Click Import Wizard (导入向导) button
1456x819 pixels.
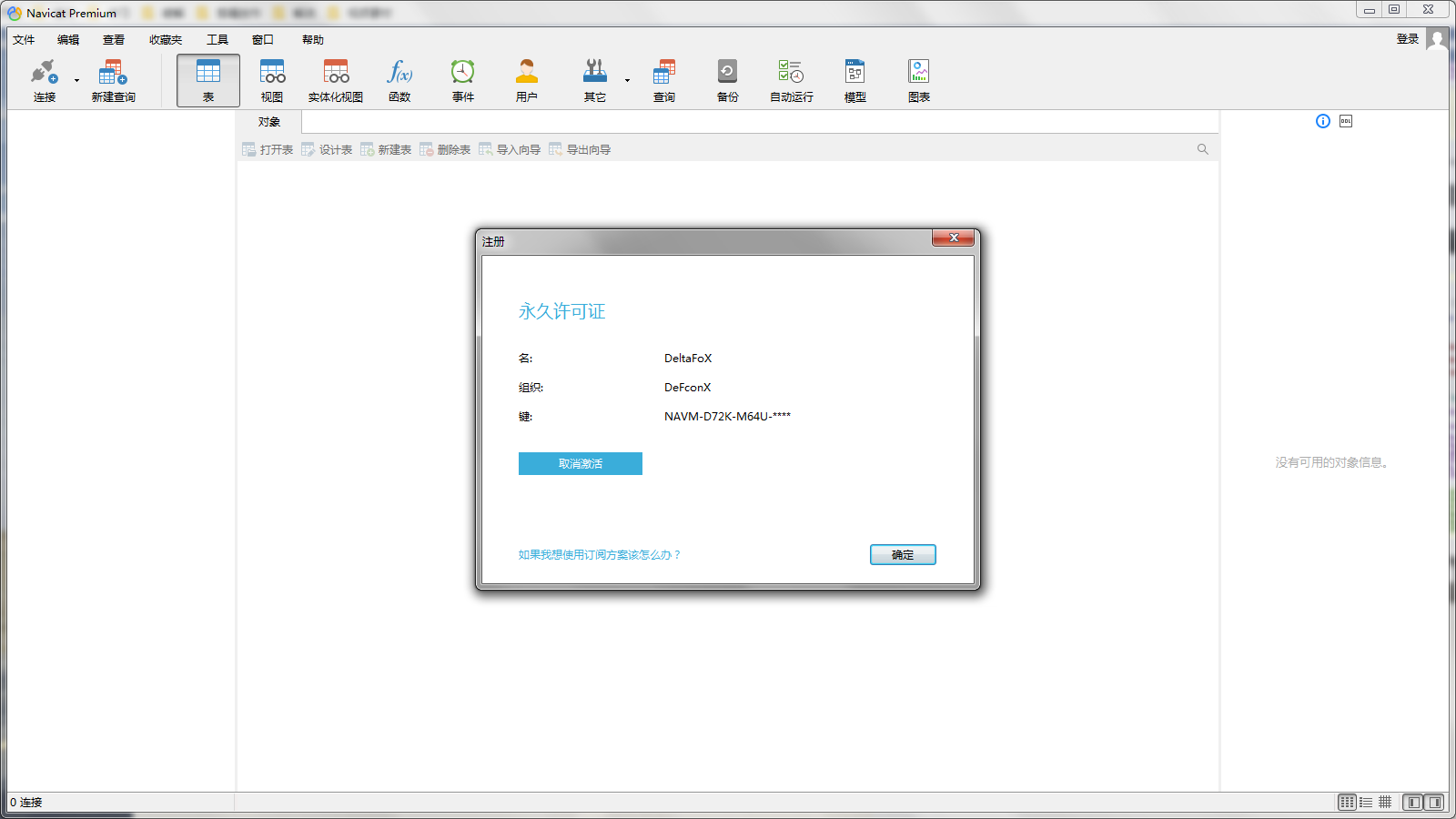[x=510, y=149]
